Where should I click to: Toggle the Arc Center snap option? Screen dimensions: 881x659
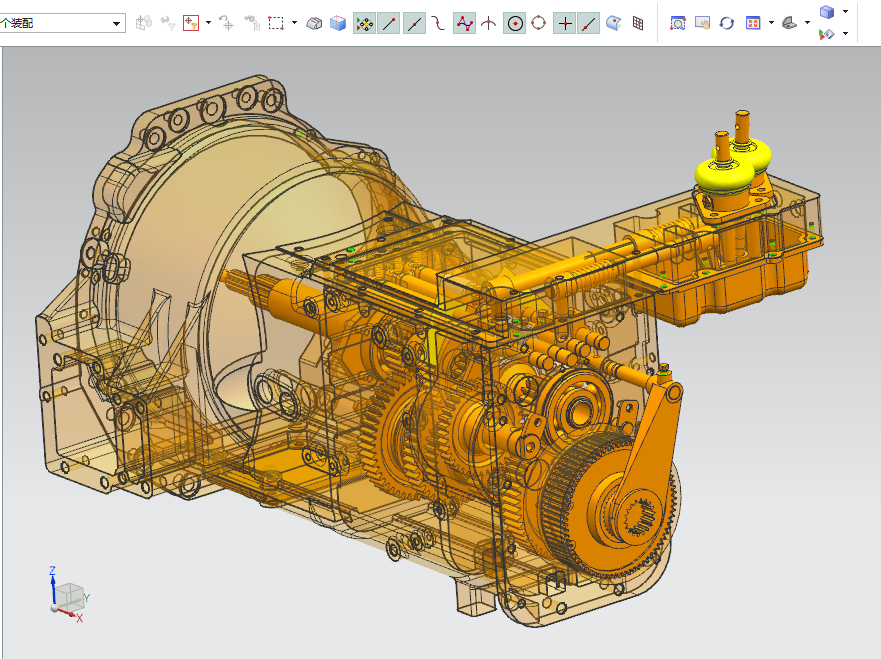[515, 23]
